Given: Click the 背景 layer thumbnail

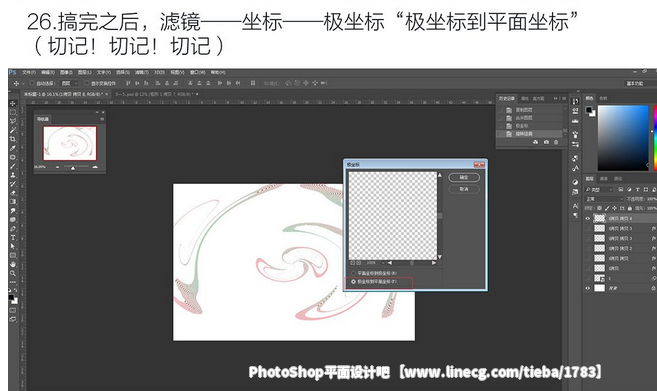Looking at the screenshot, I should click(x=600, y=288).
